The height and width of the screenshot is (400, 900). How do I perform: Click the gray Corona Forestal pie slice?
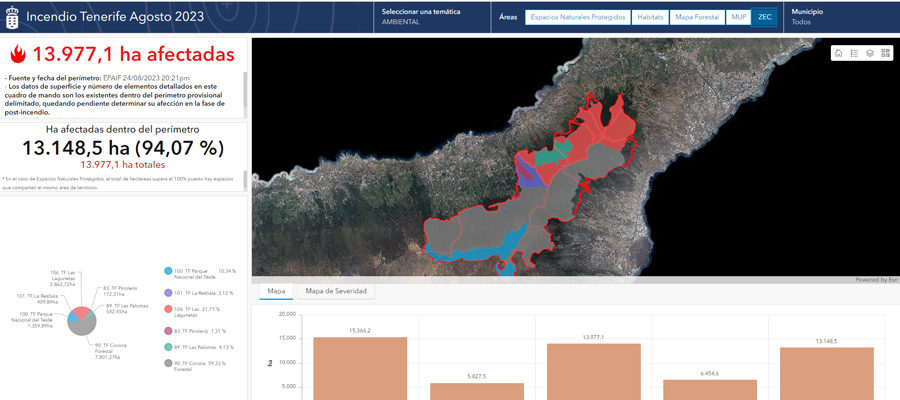pyautogui.click(x=82, y=327)
